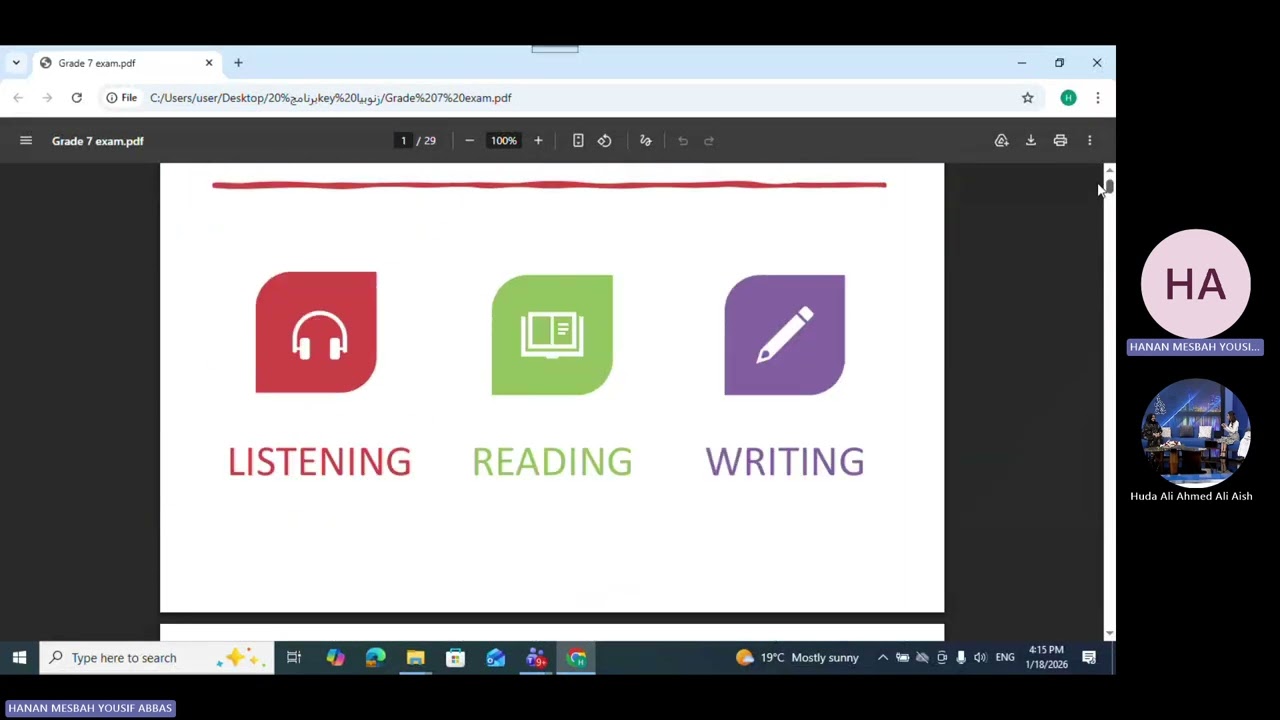
Task: Open a new Chrome tab
Action: (238, 63)
